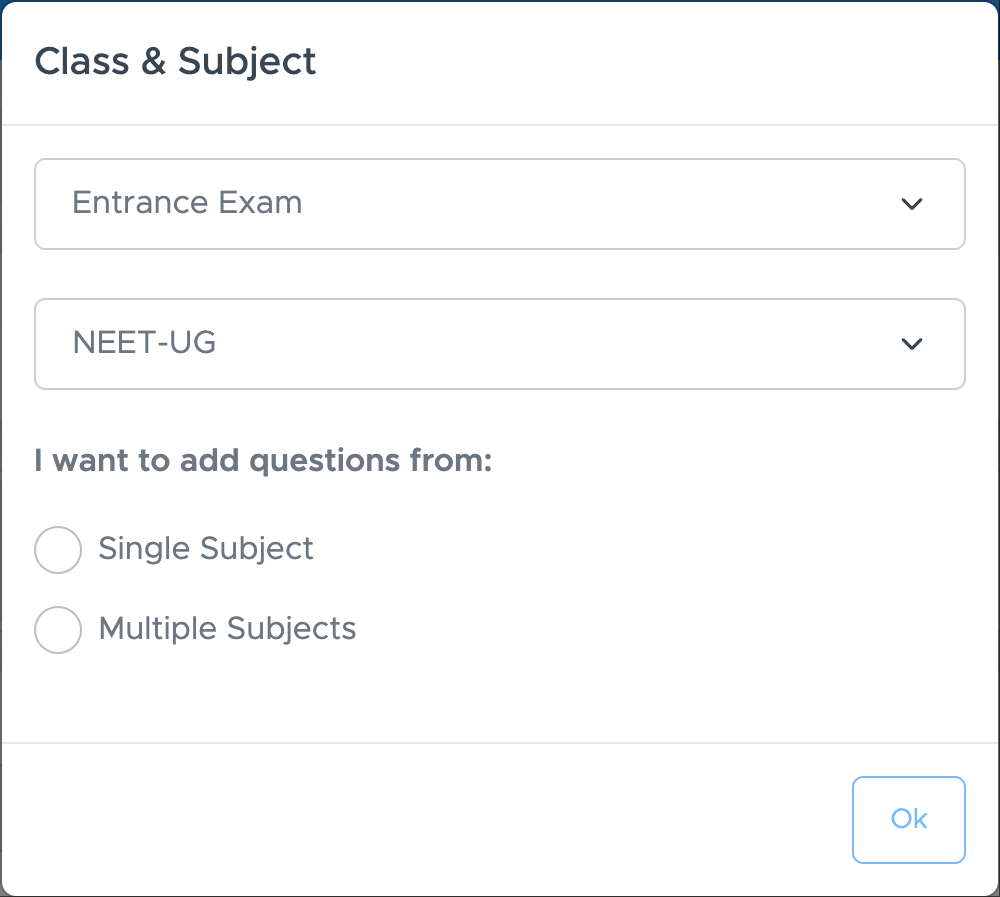1000x897 pixels.
Task: Click the 'Entrance Exam' selected value text
Action: tap(187, 203)
